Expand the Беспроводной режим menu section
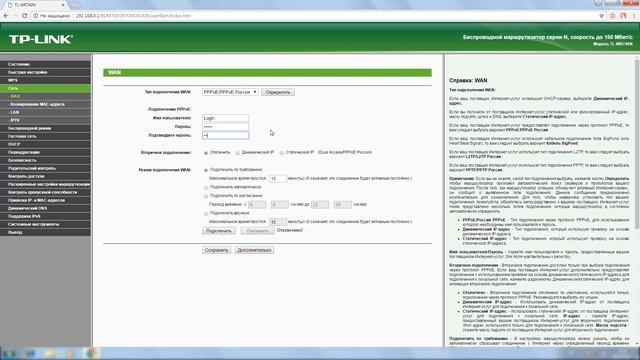The height and width of the screenshot is (360, 640). (46, 128)
